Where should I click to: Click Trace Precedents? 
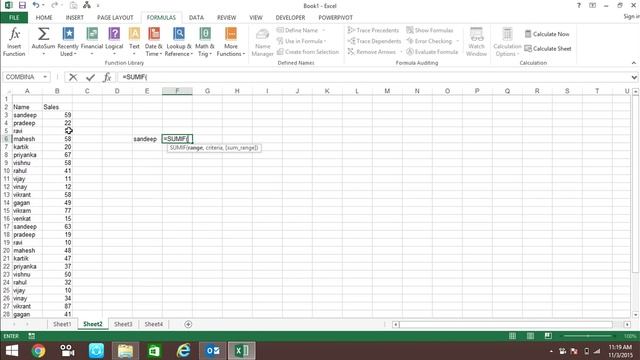[373, 30]
